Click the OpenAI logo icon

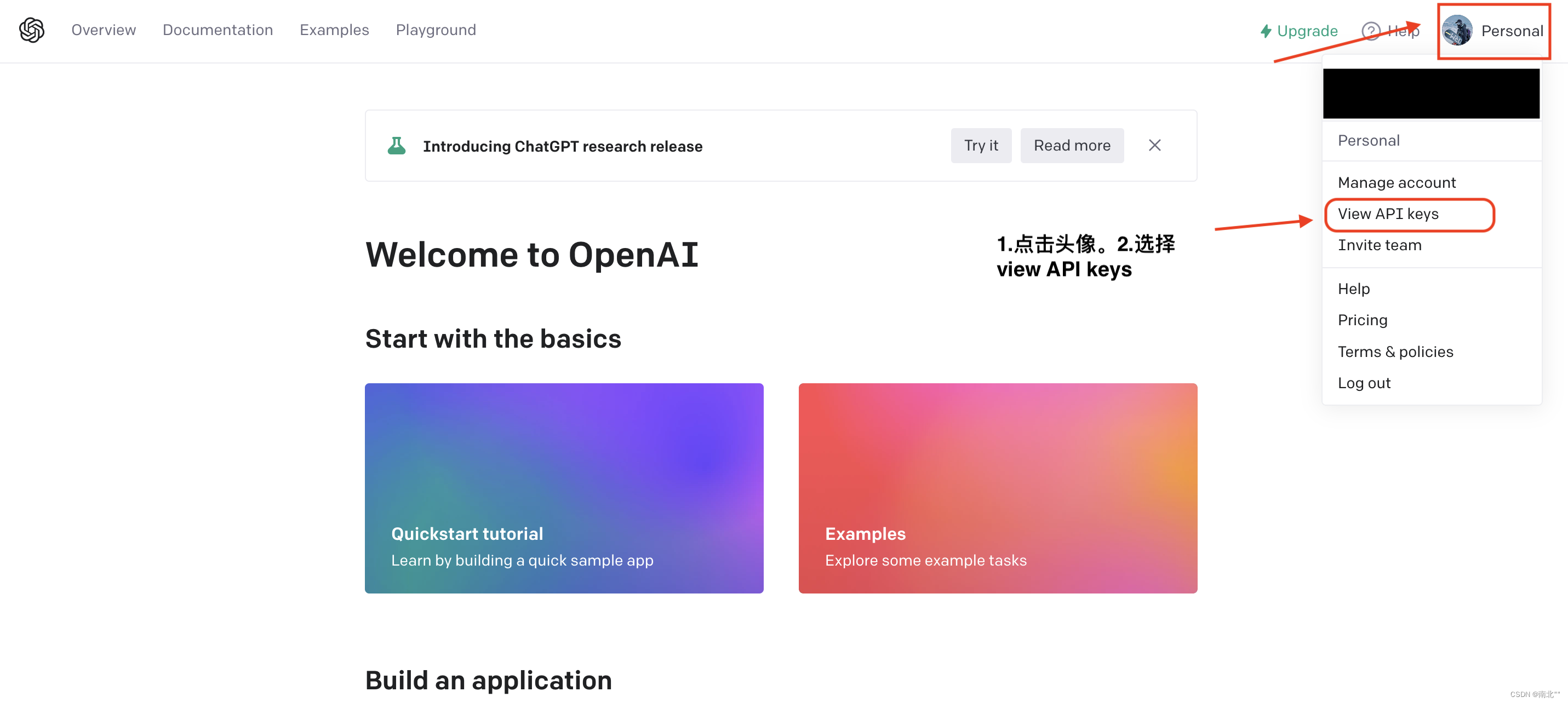32,30
